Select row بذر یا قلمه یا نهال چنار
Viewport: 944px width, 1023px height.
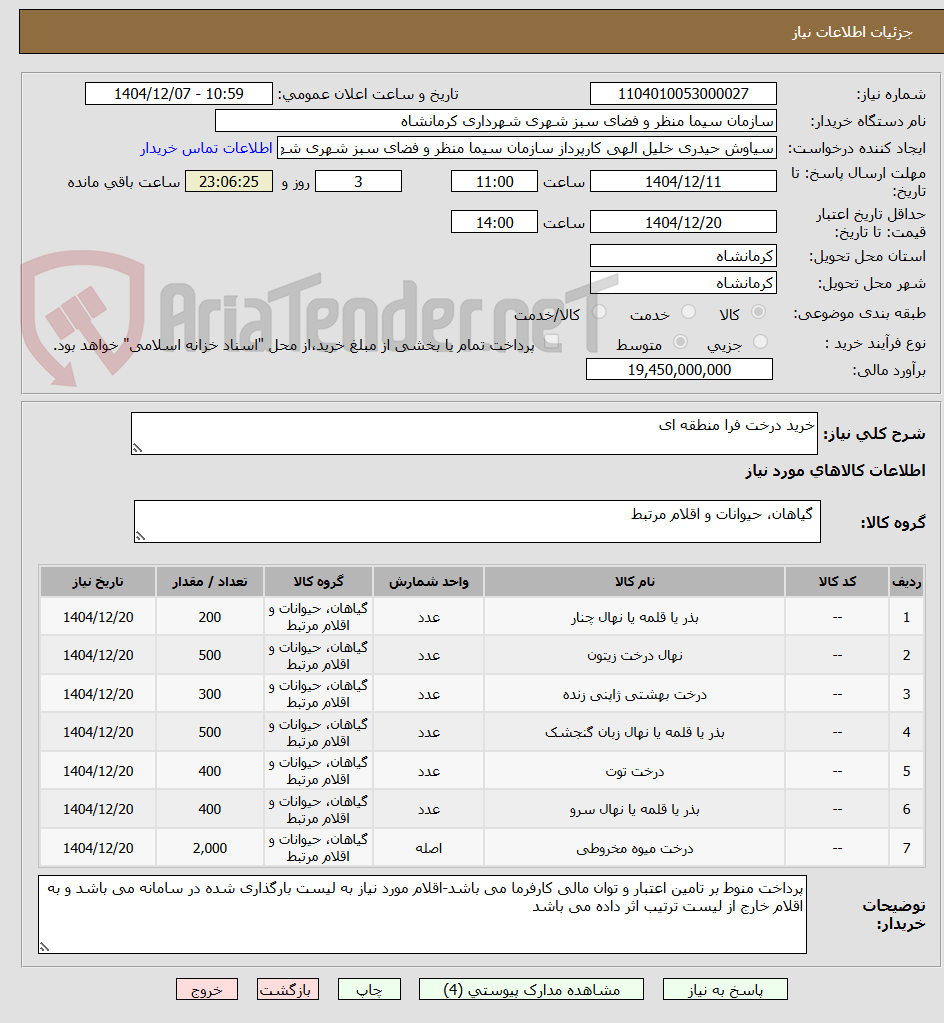tap(481, 617)
